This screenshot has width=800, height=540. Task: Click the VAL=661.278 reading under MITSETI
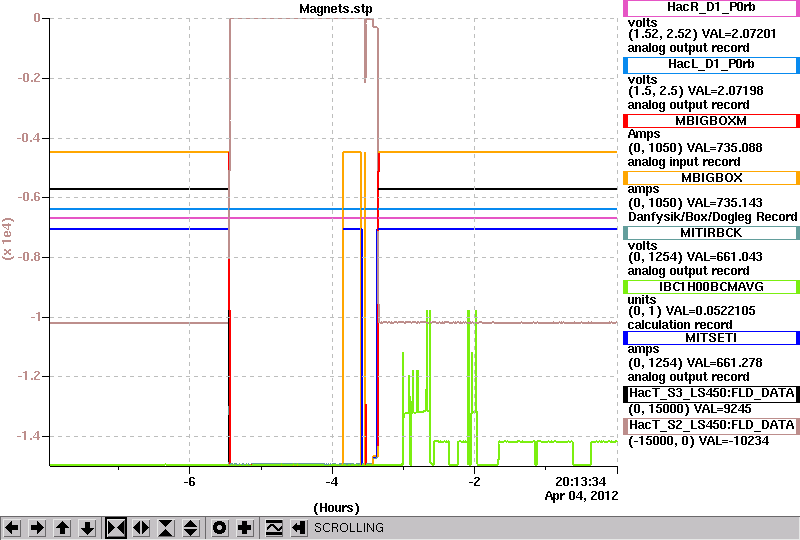click(x=725, y=363)
